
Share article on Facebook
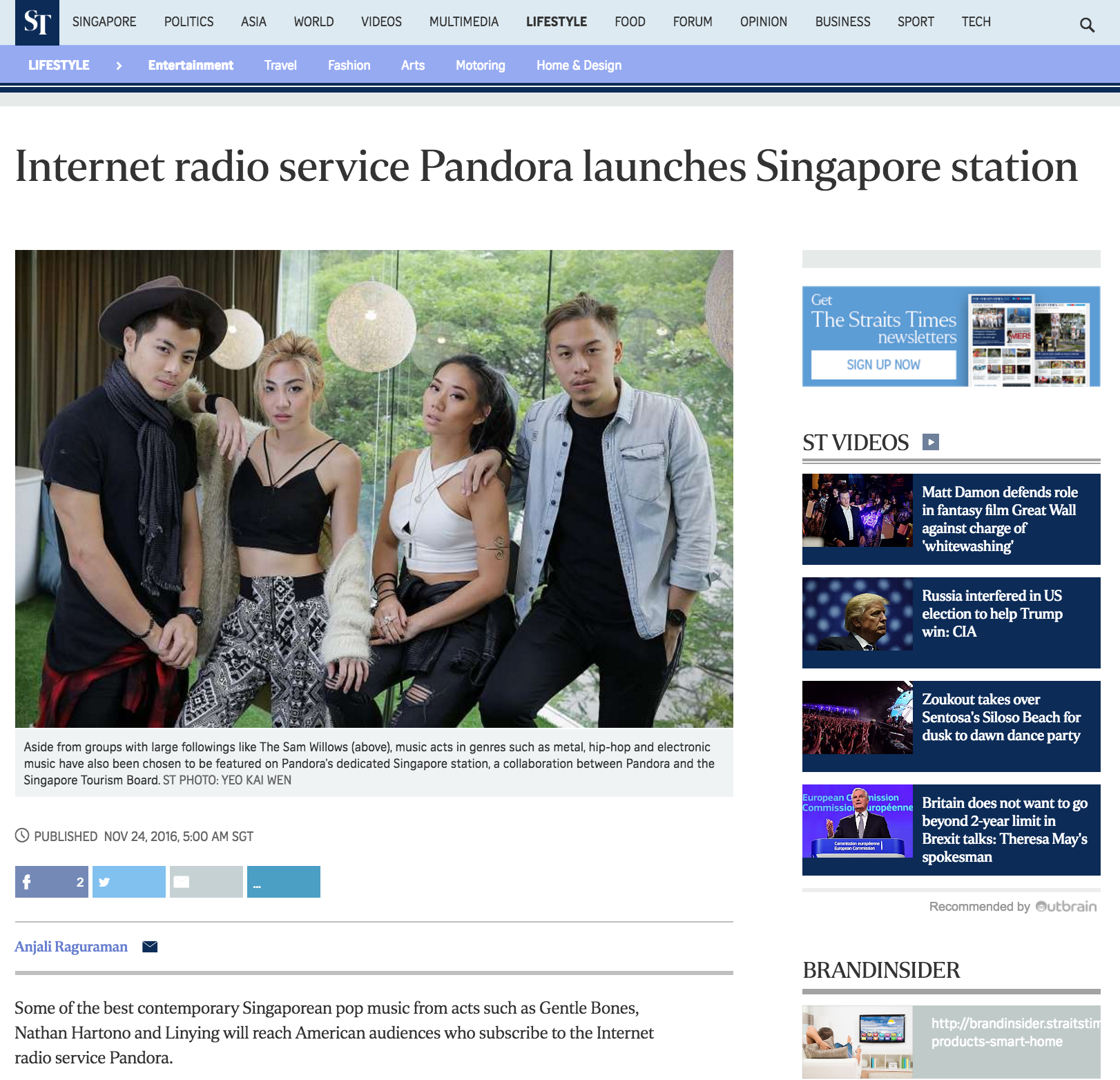tap(52, 882)
